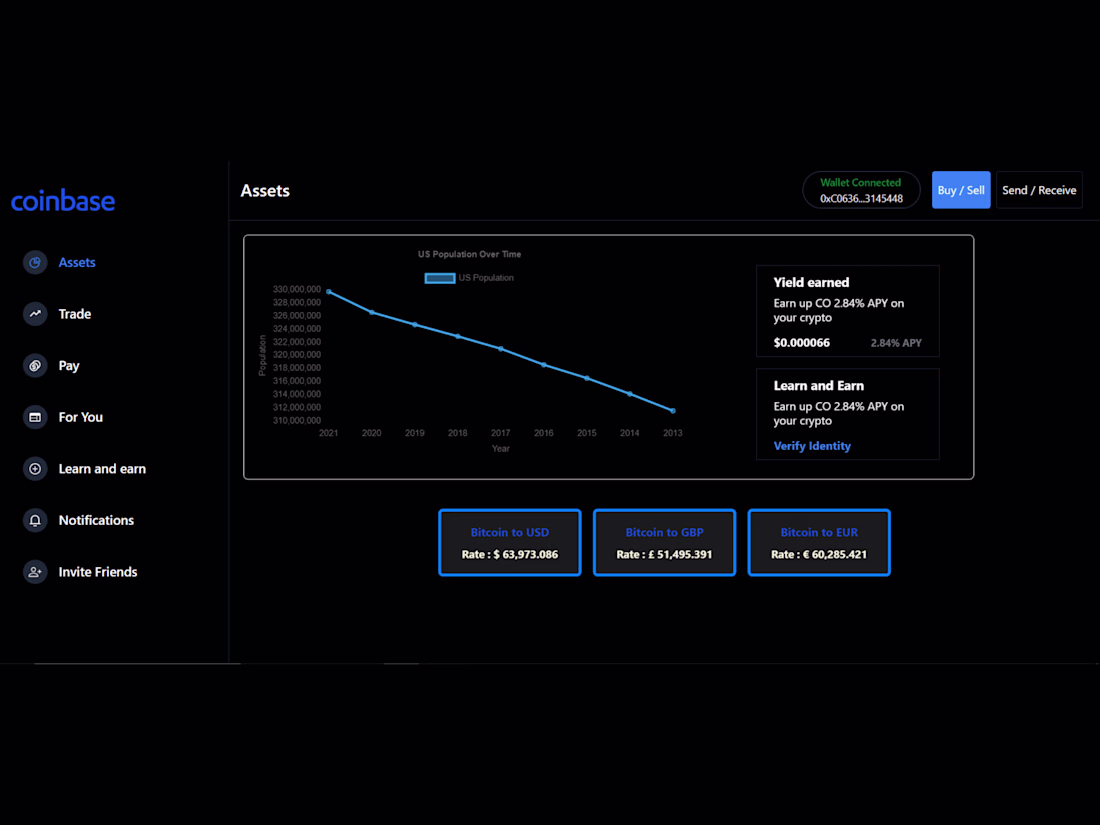1100x825 pixels.
Task: Click the Wallet Connected address badge
Action: pos(861,189)
